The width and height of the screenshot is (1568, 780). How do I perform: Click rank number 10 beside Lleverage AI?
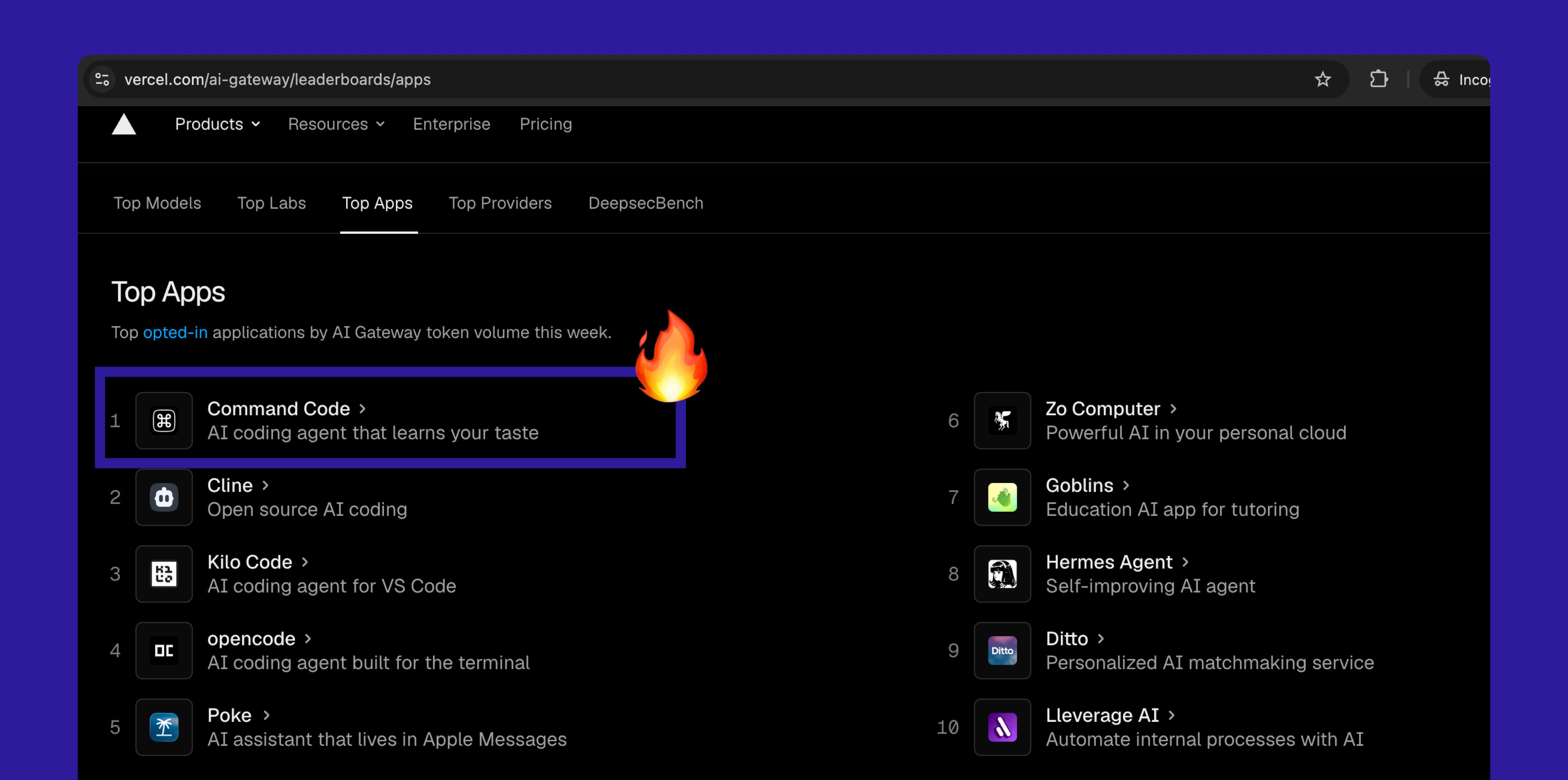(x=947, y=728)
